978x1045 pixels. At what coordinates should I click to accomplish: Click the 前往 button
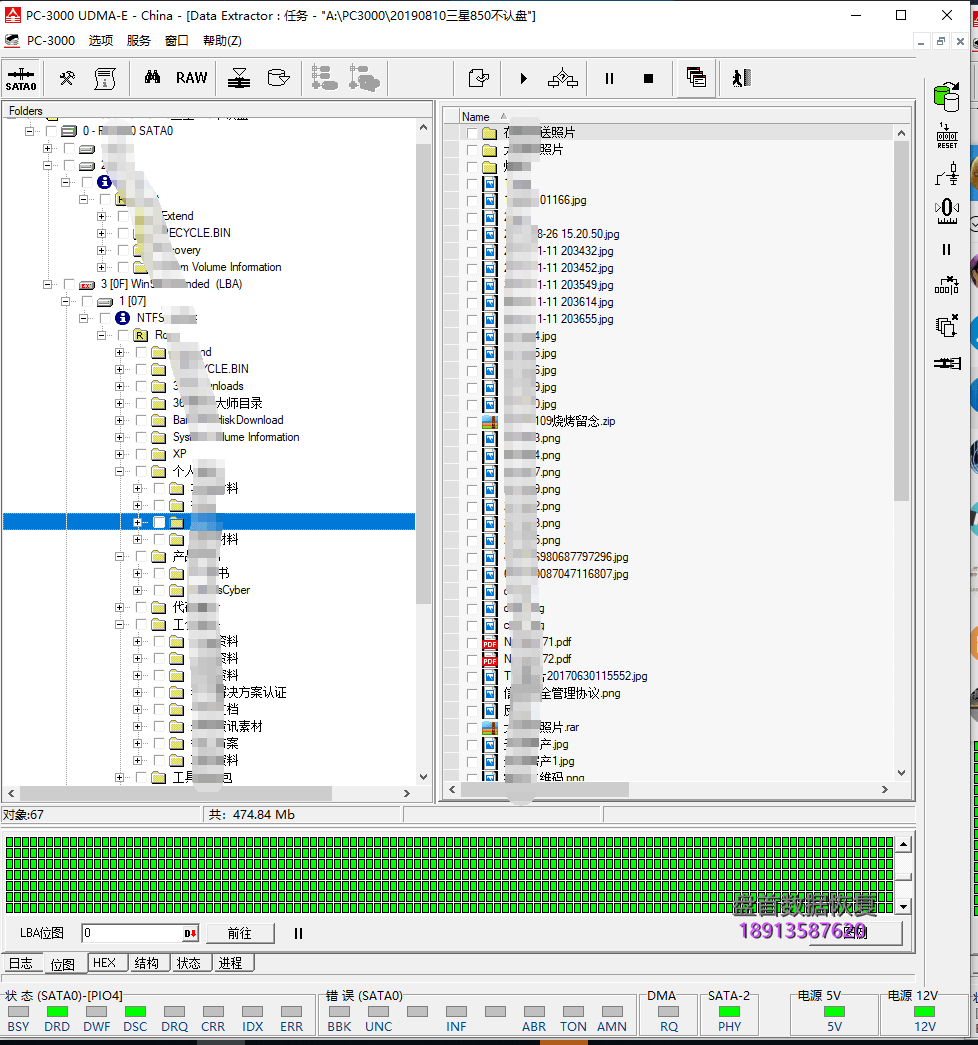click(x=240, y=933)
